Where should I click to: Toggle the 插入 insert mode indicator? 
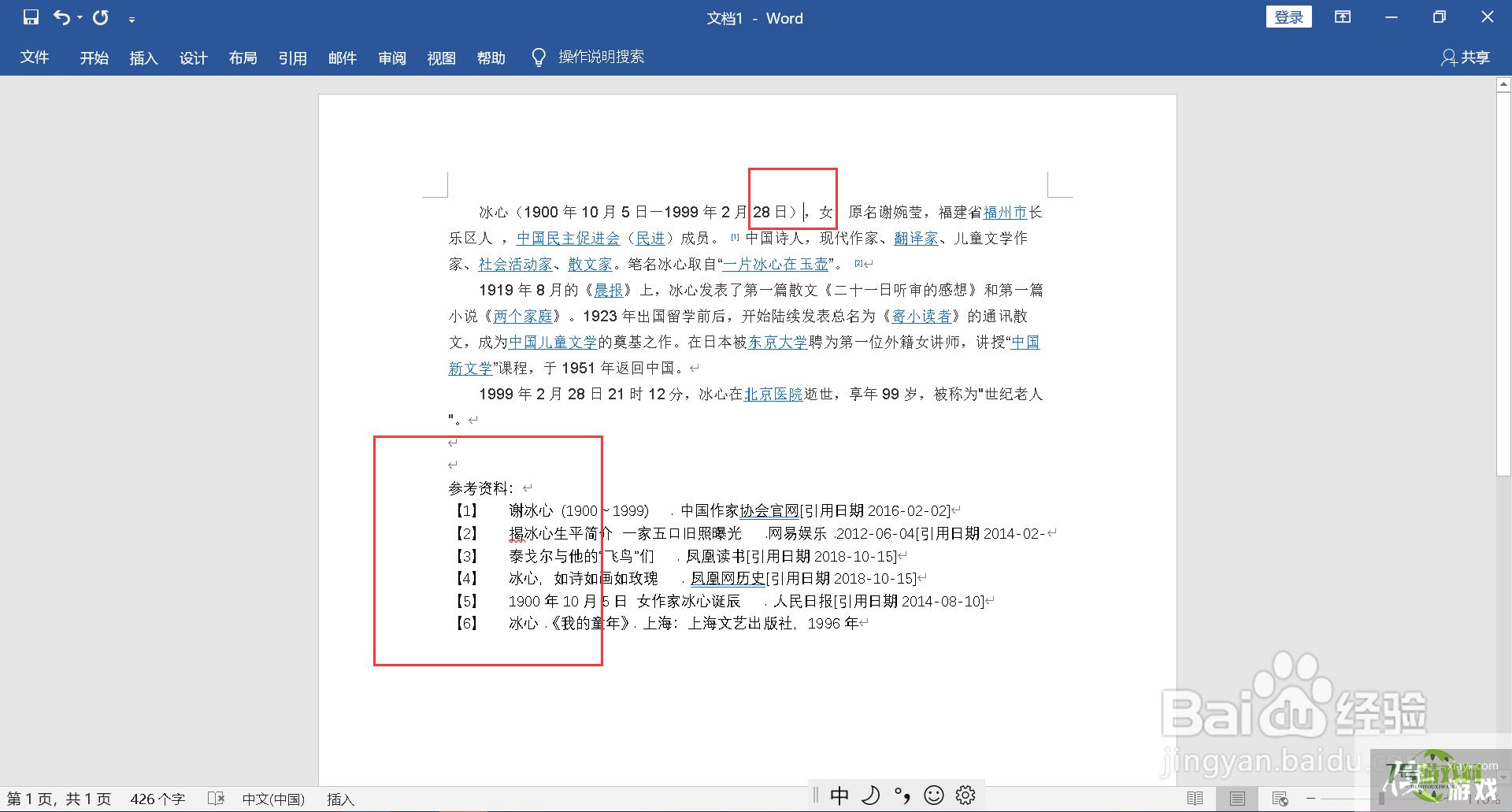tap(340, 799)
